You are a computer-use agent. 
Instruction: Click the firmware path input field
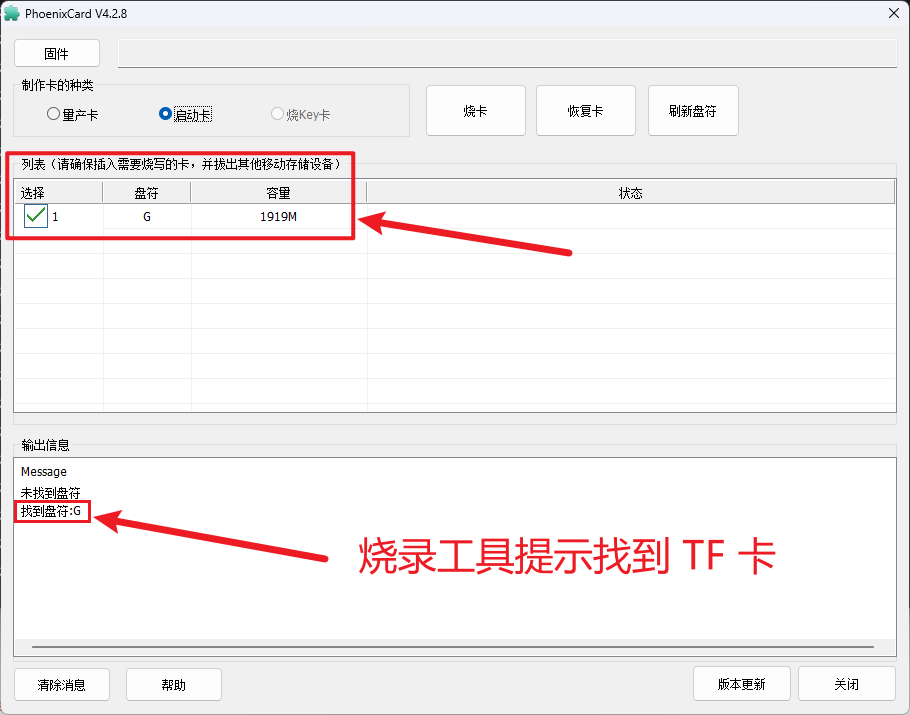(506, 54)
